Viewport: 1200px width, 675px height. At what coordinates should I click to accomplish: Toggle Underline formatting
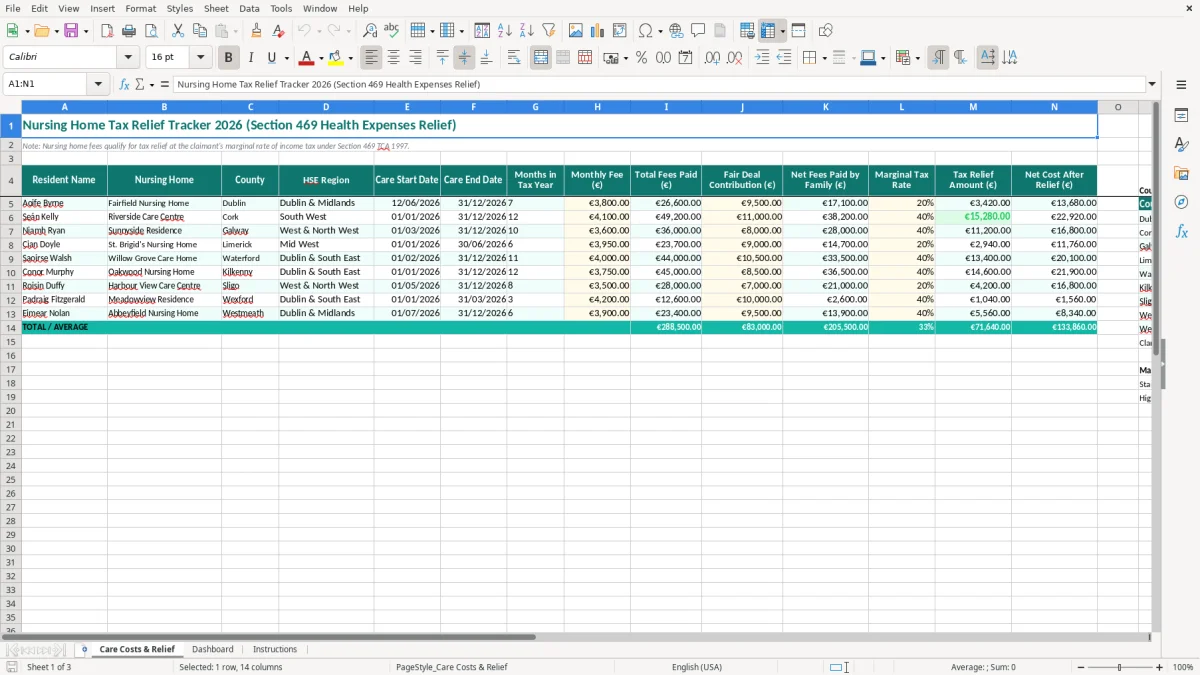click(271, 58)
